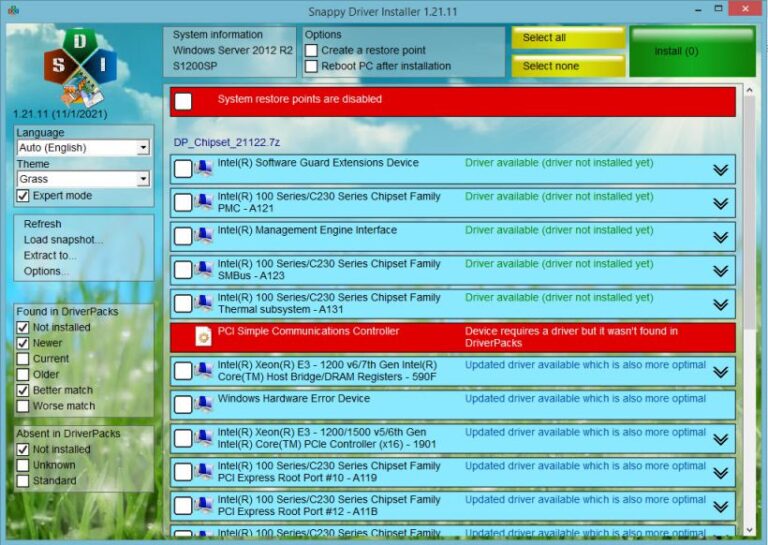
Task: Expand the PMC - A121 row chevron
Action: click(720, 204)
